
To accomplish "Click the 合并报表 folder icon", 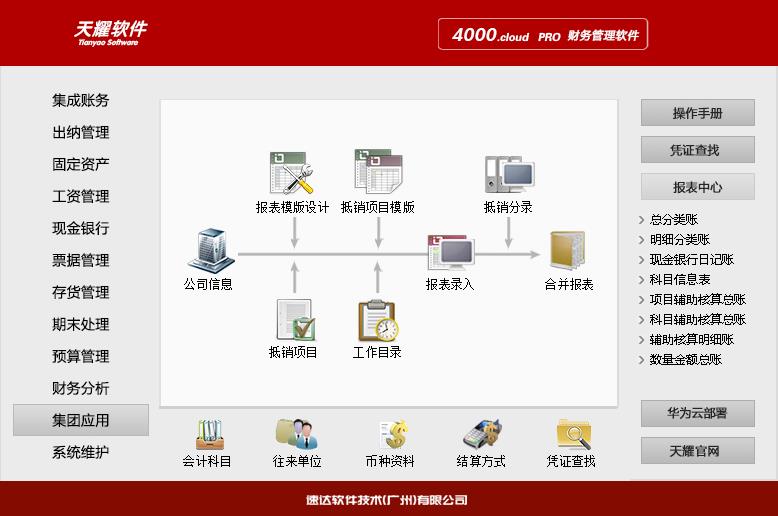I will (568, 251).
